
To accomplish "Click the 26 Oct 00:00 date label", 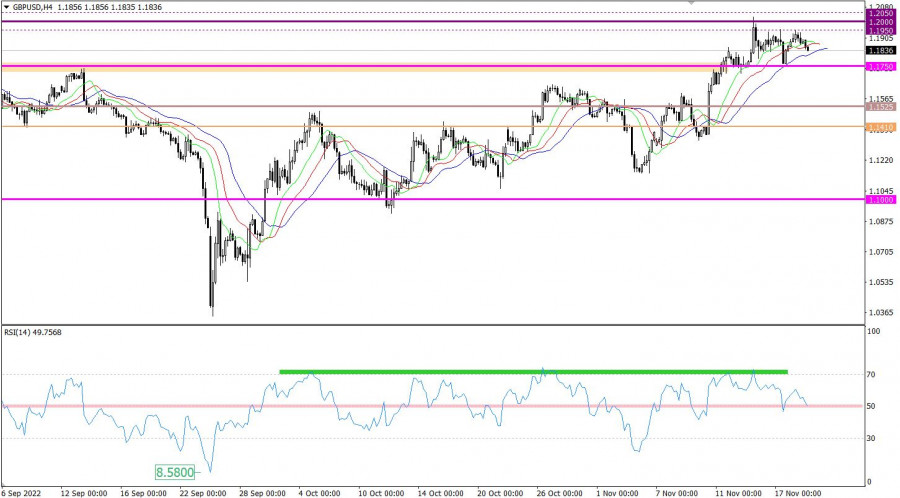I will tap(560, 493).
